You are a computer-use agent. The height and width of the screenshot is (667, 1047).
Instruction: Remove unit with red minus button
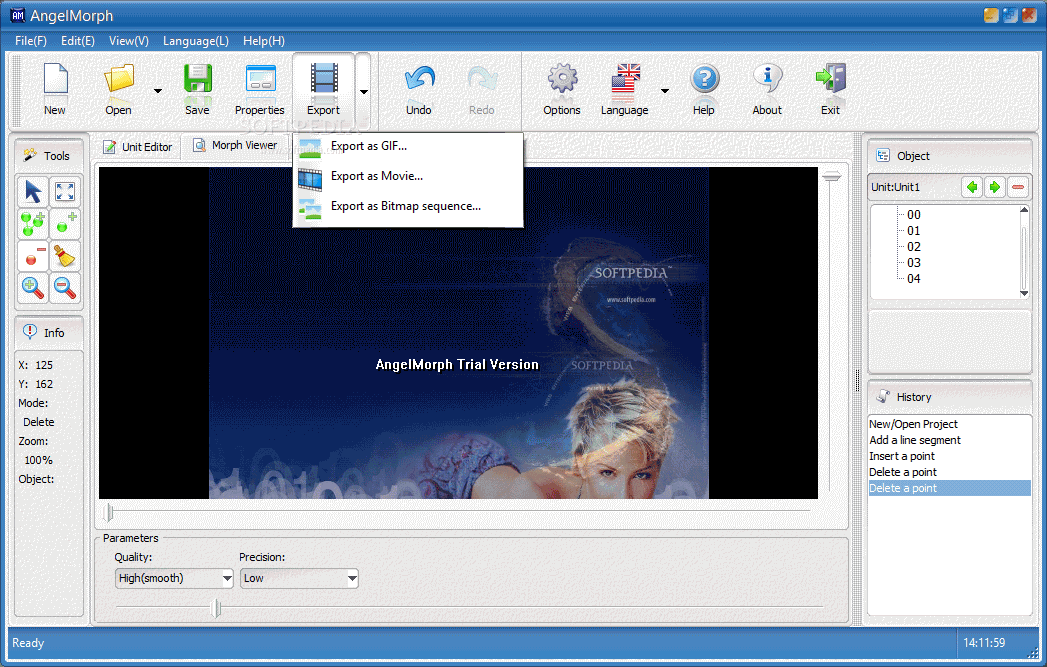(x=1018, y=188)
